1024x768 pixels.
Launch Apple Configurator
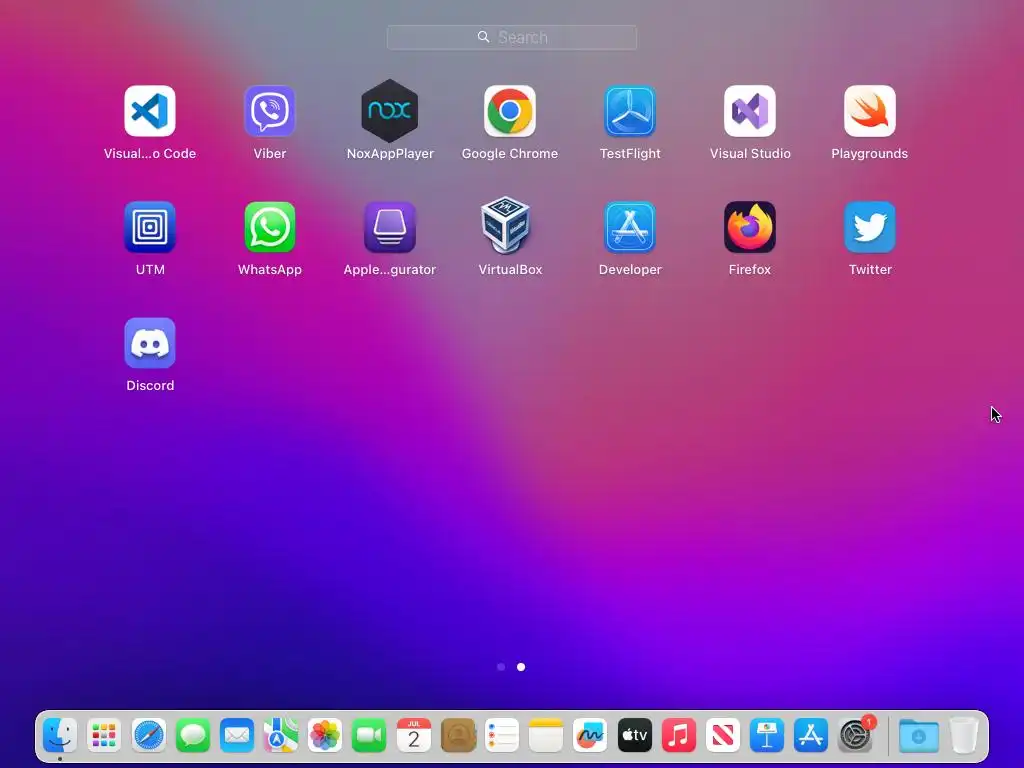click(x=390, y=227)
